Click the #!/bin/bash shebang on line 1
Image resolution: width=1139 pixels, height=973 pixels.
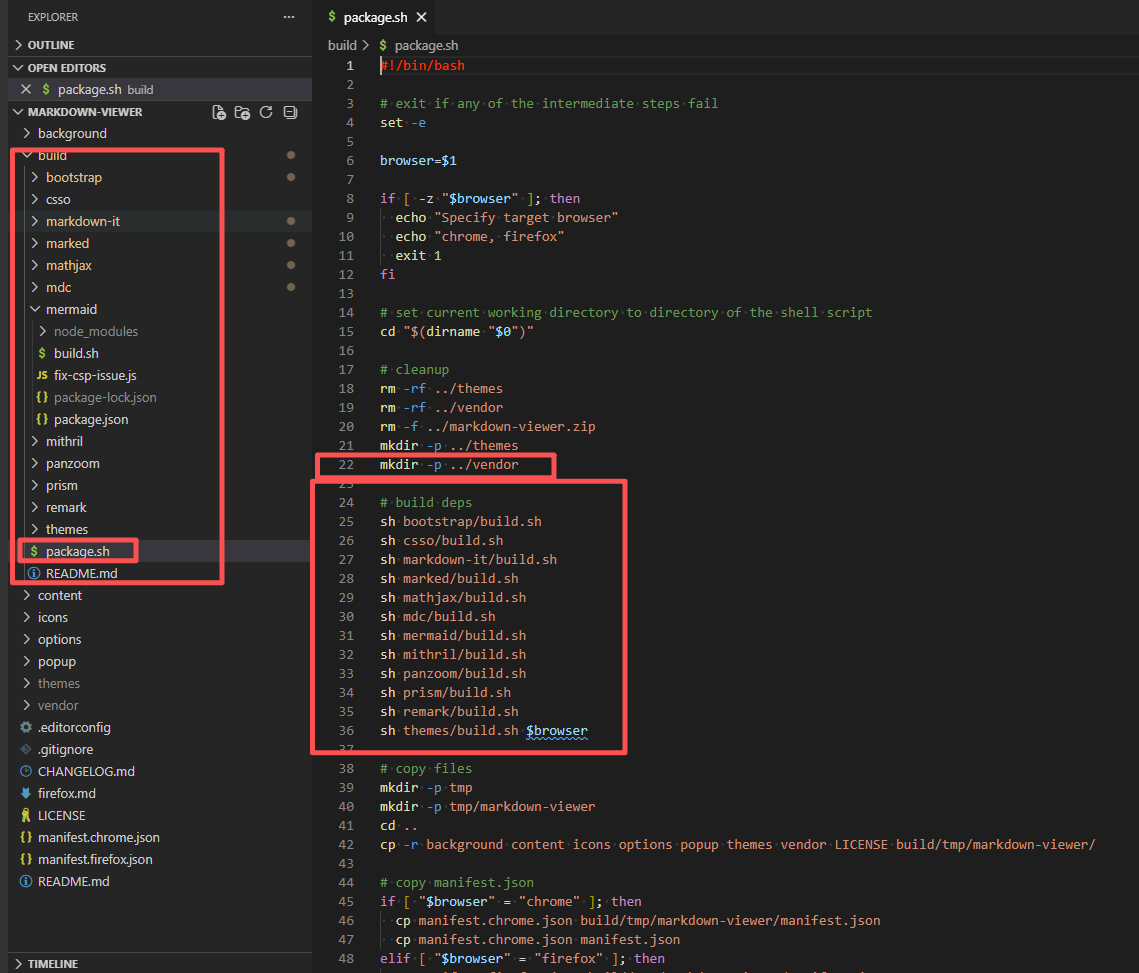click(x=422, y=65)
